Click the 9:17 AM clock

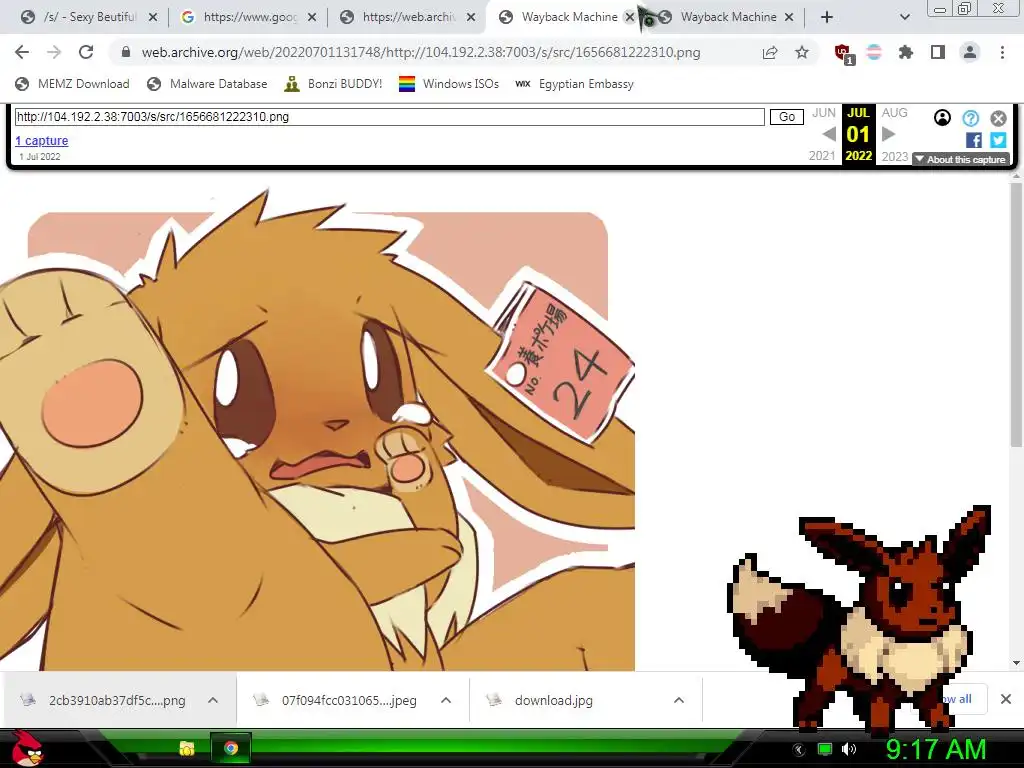point(936,749)
